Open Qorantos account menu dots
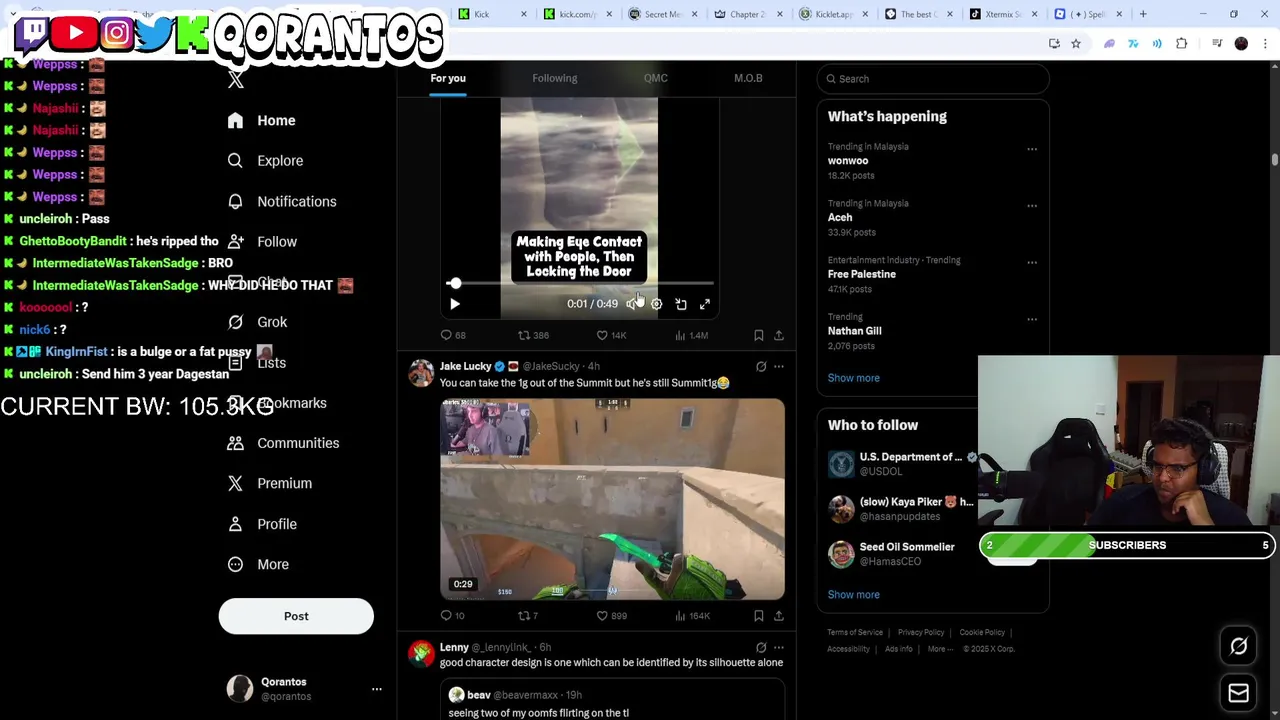1280x720 pixels. pyautogui.click(x=377, y=689)
